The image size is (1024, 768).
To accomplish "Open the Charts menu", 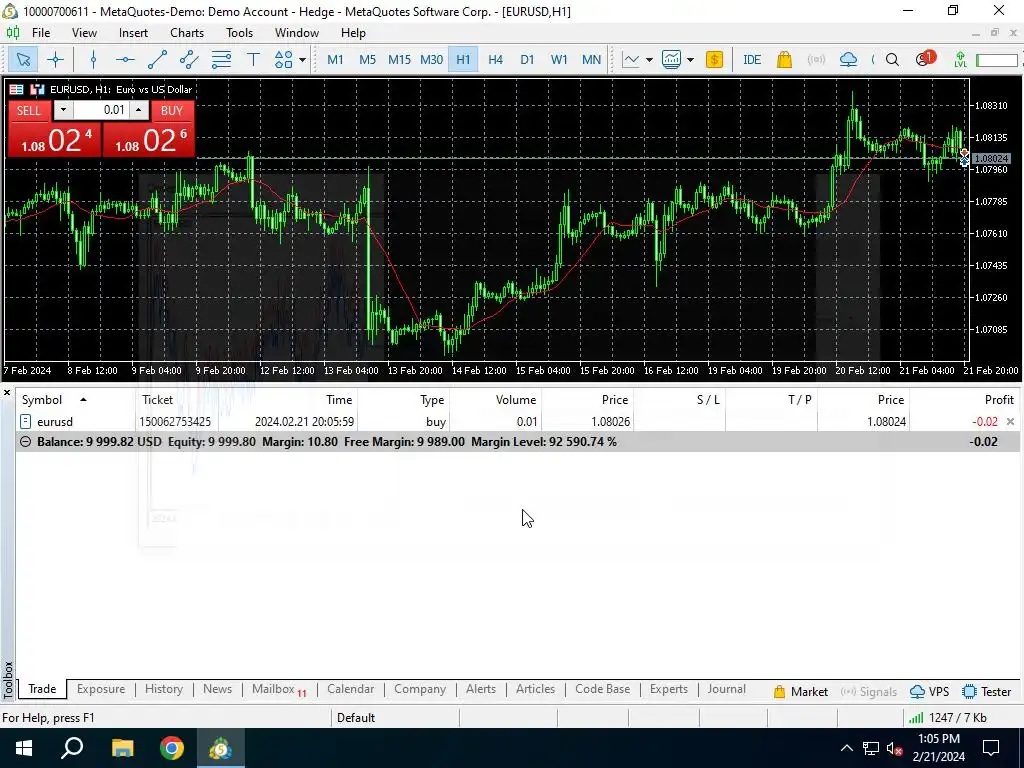I will 187,33.
